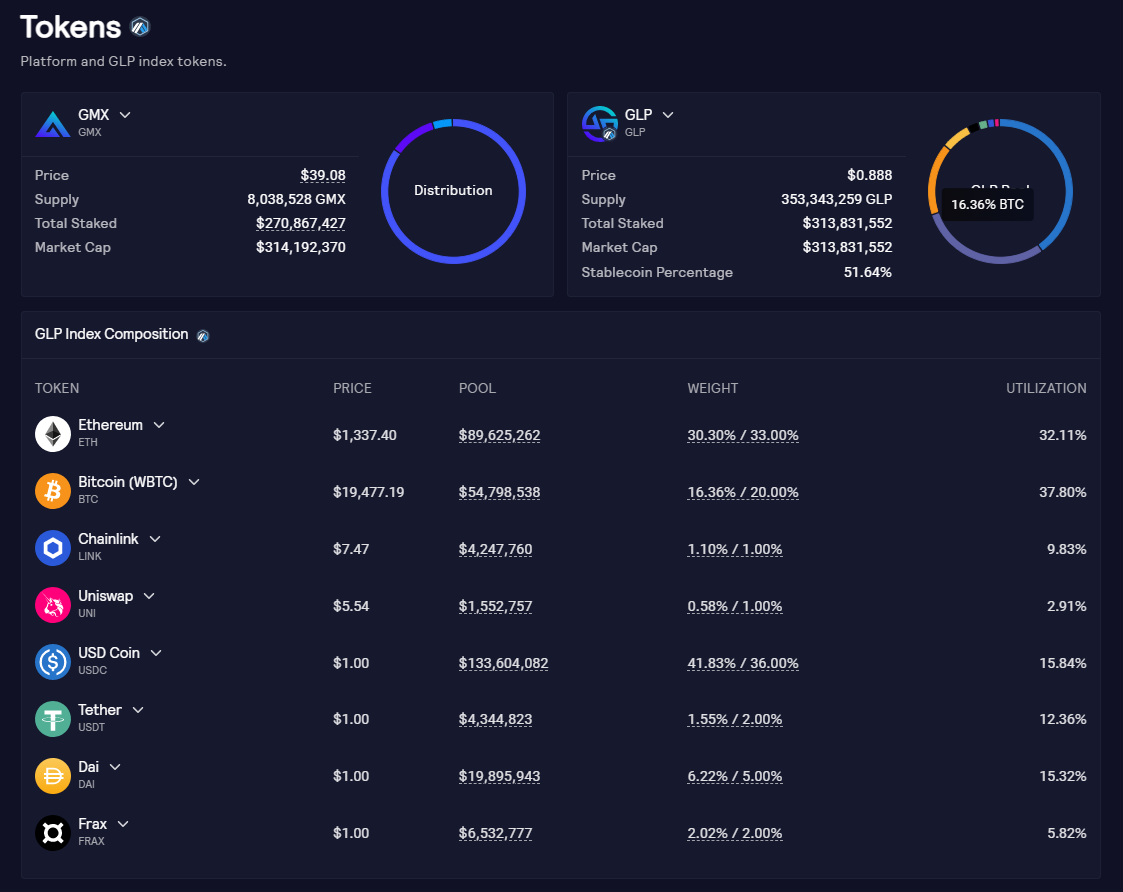Click Chainlink price $7.47
This screenshot has width=1123, height=892.
(351, 550)
